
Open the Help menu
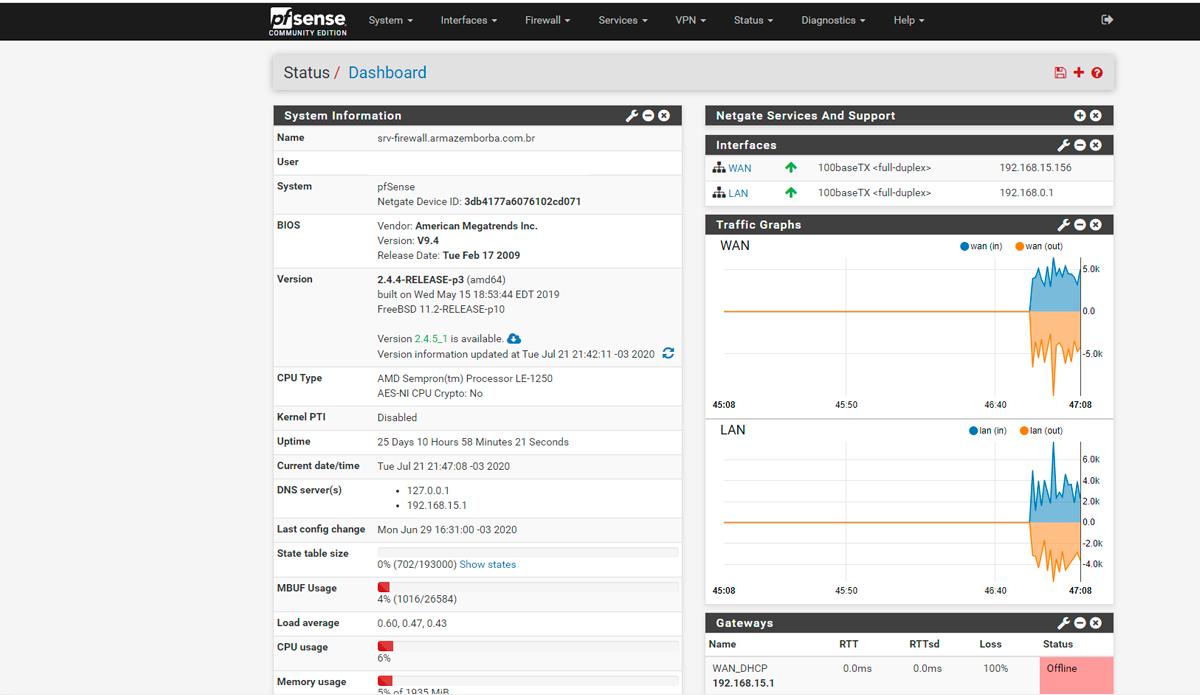(x=908, y=20)
